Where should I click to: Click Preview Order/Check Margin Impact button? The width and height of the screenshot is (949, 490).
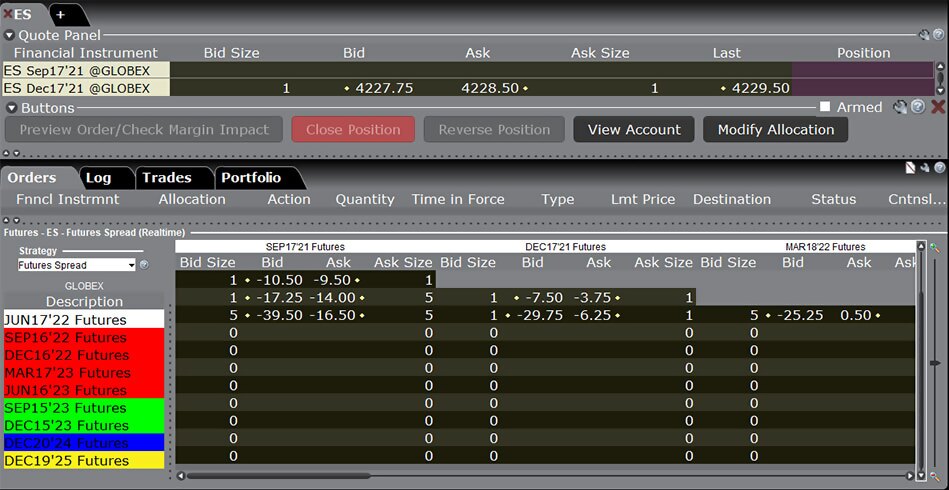(x=144, y=129)
